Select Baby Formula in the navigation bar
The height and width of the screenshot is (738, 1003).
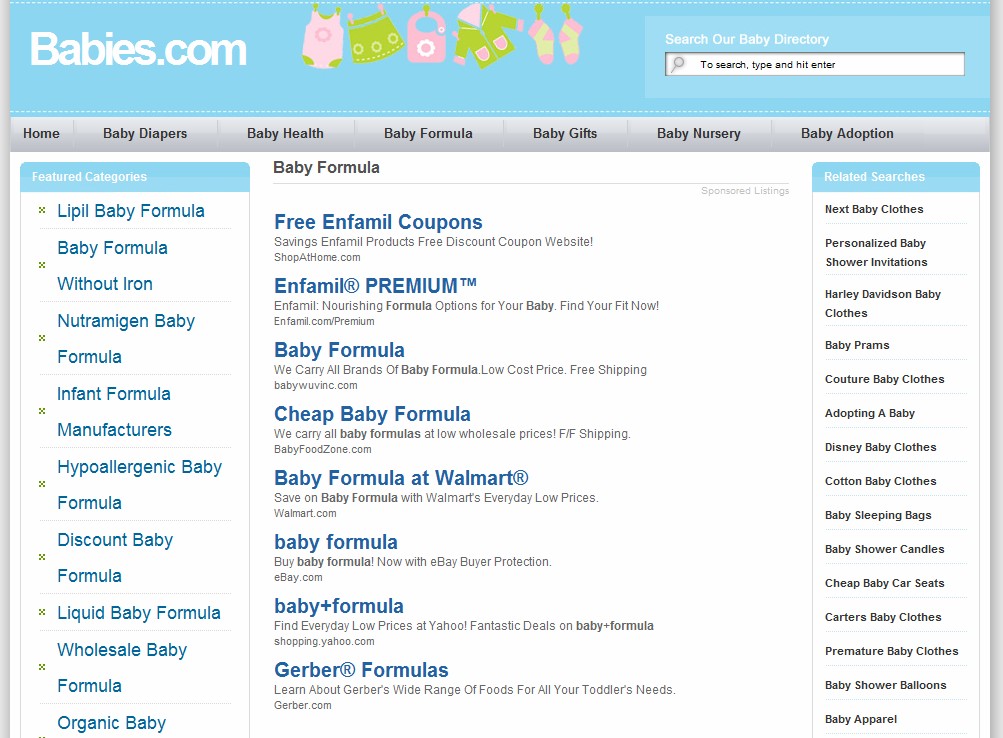[428, 134]
